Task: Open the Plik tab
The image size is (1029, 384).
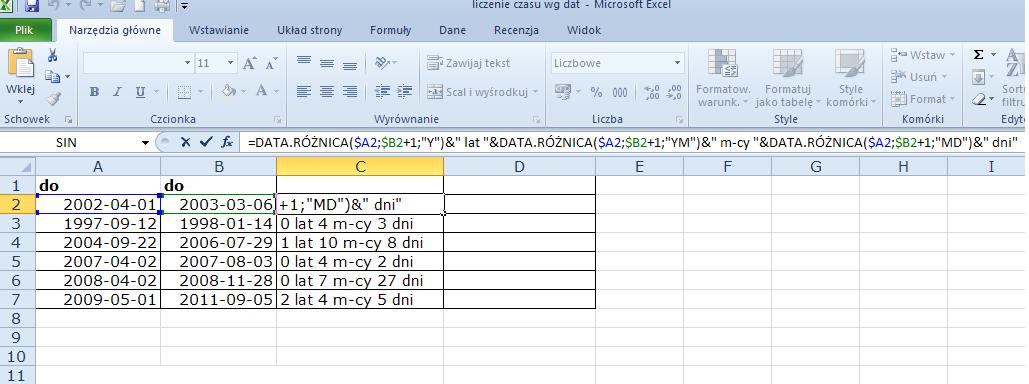Action: [x=25, y=30]
